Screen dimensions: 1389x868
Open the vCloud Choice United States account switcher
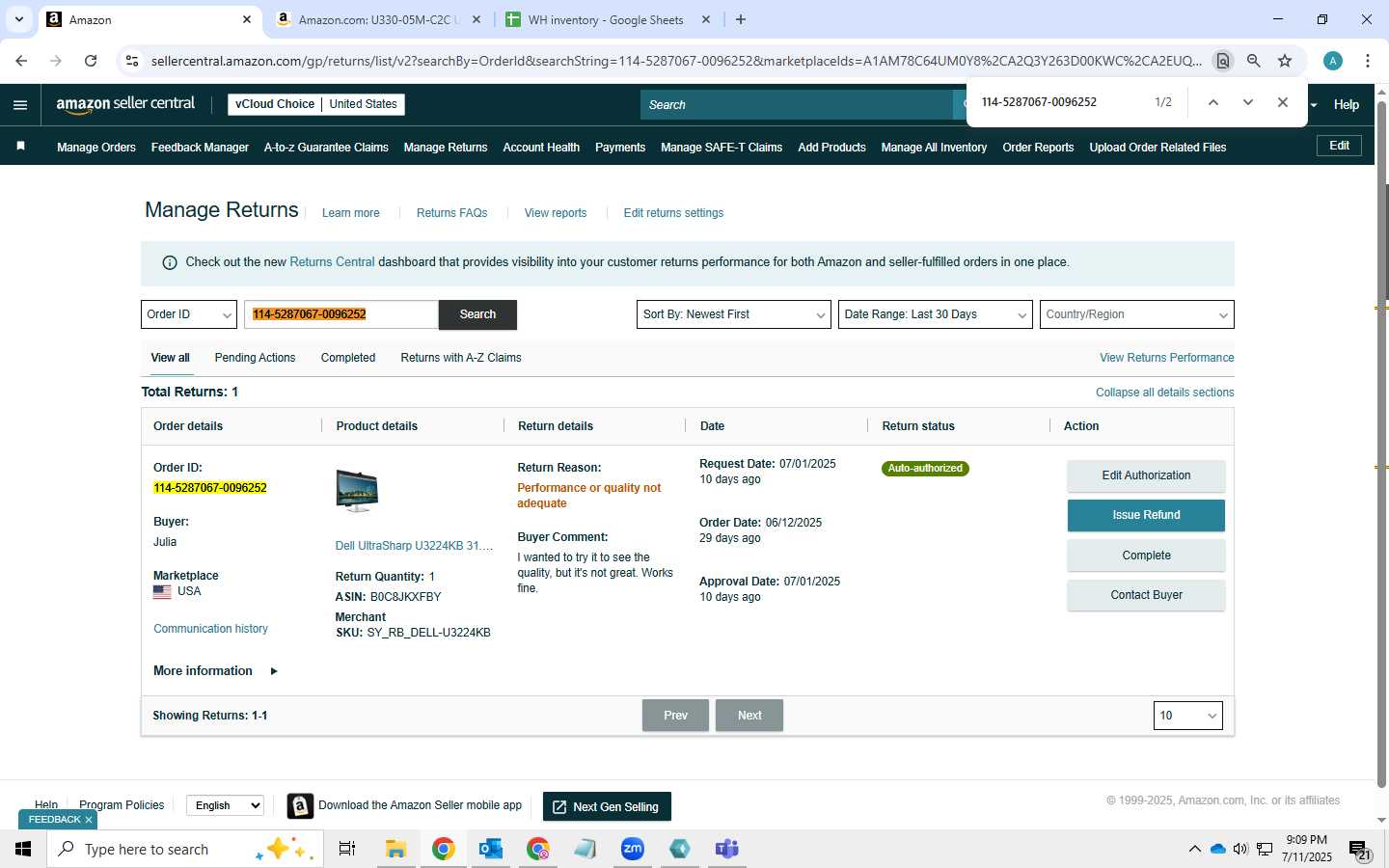pos(316,104)
